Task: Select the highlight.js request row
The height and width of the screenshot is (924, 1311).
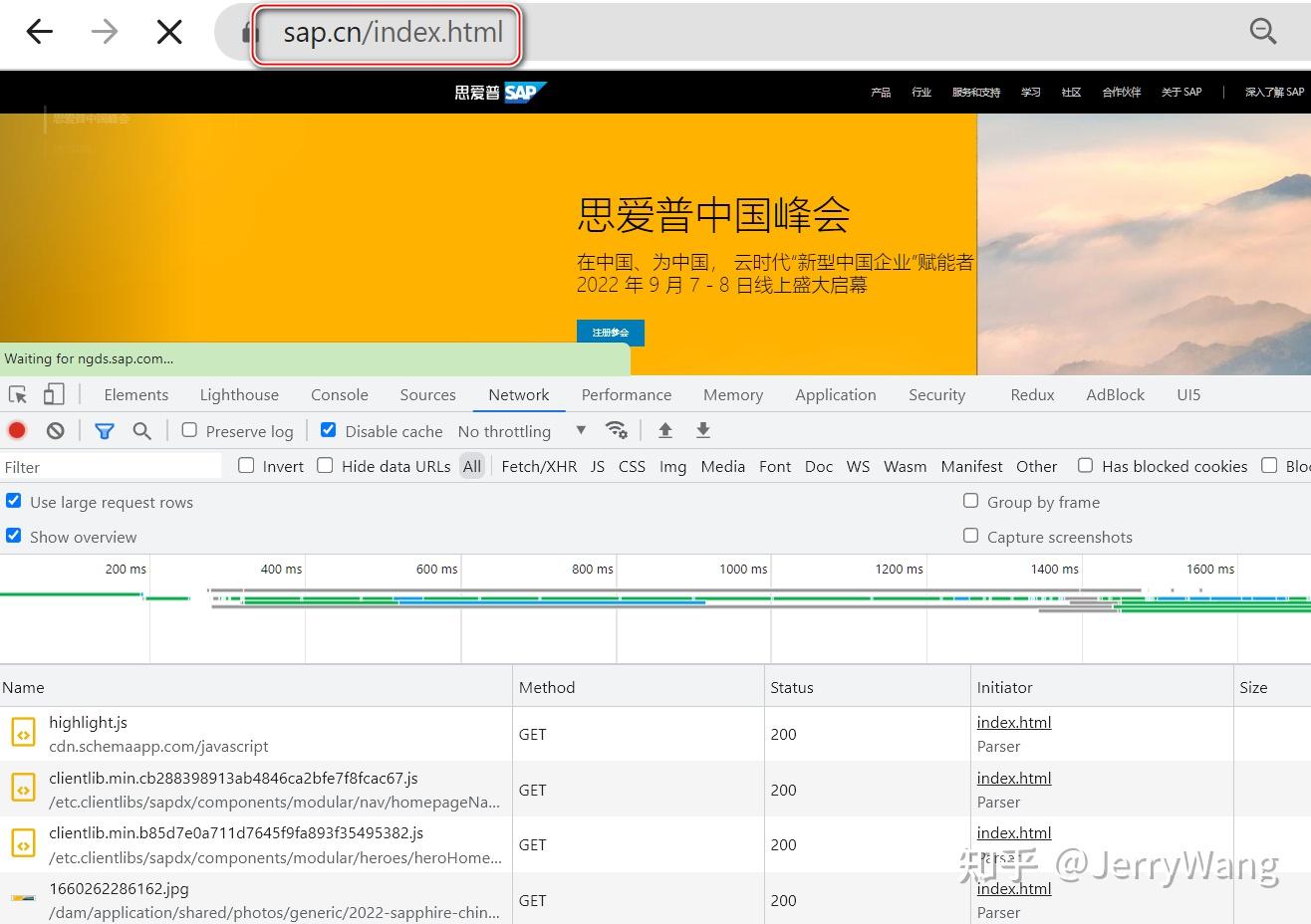Action: [x=655, y=734]
